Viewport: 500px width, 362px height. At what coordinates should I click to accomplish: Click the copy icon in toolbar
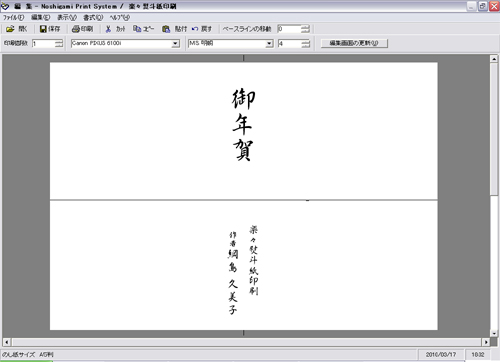[137, 29]
